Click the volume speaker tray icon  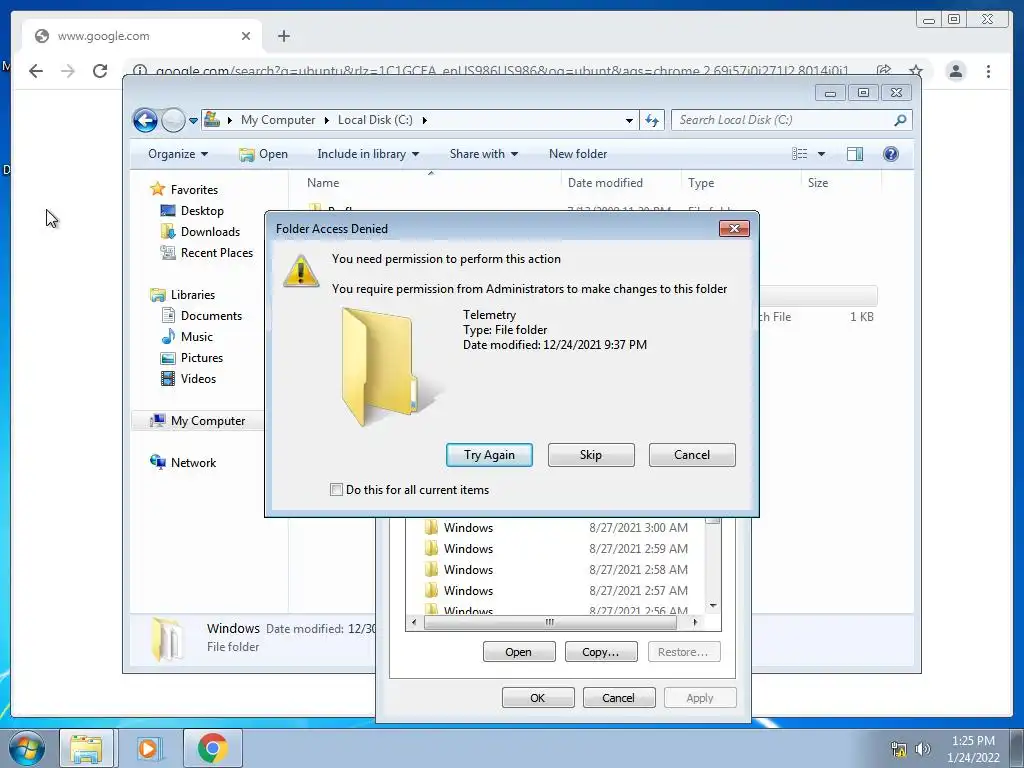[x=923, y=749]
